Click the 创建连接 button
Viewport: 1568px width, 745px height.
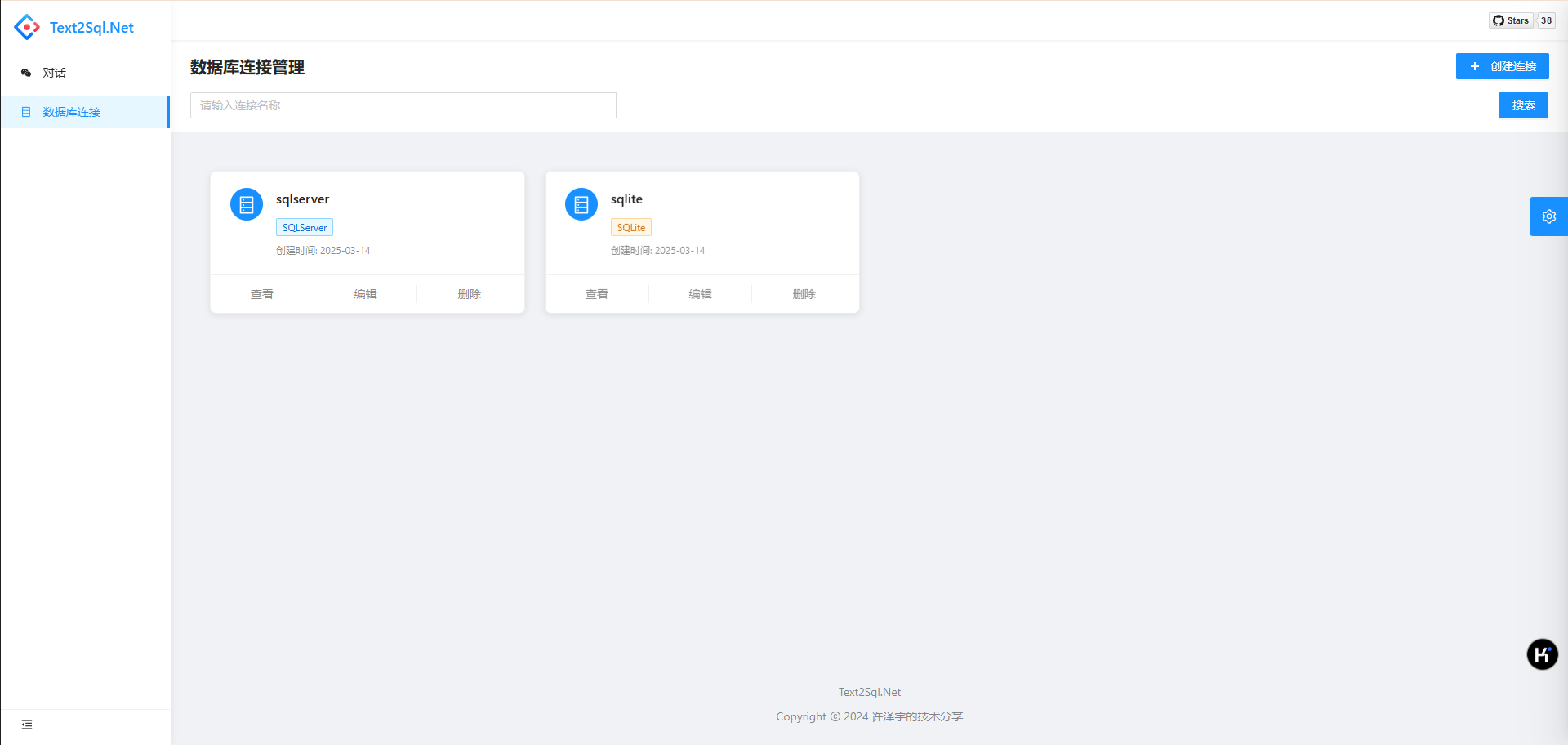pos(1502,66)
